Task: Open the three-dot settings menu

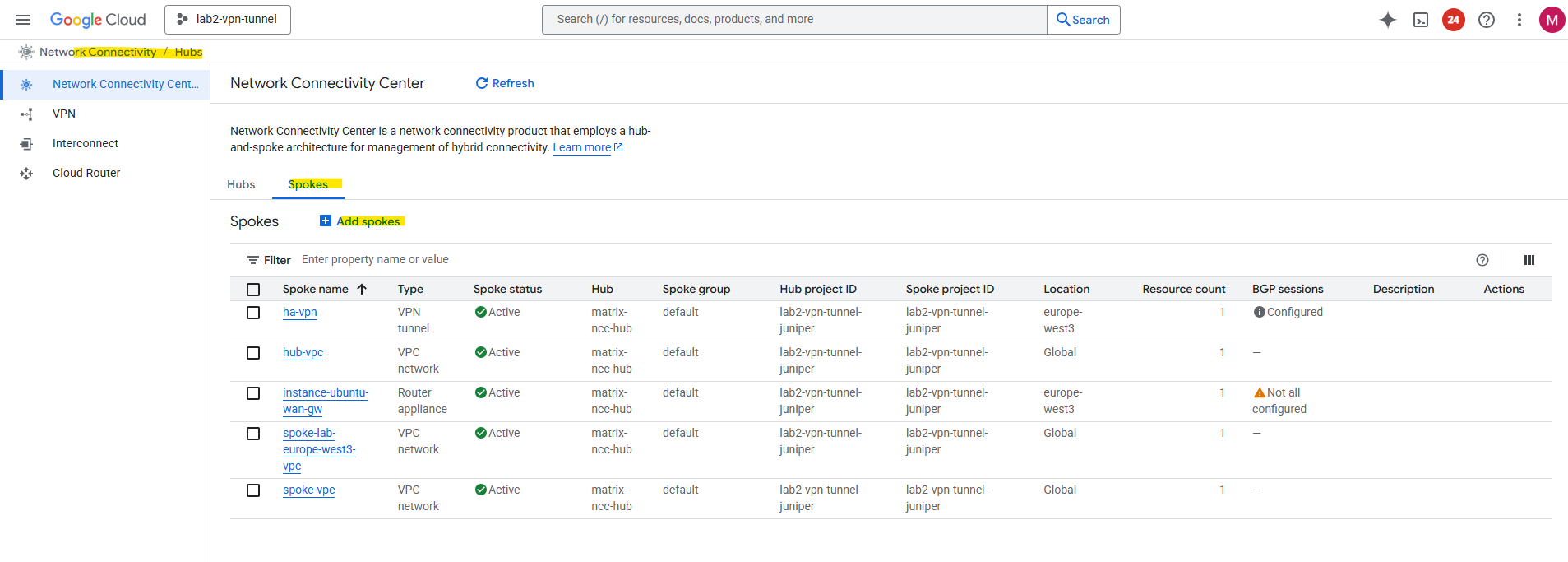Action: tap(1519, 20)
